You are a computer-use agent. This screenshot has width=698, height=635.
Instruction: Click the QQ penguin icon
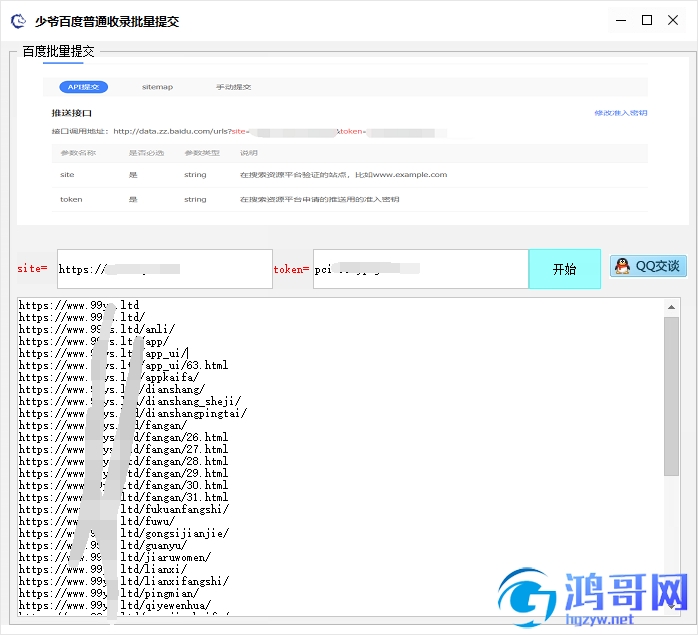pyautogui.click(x=622, y=266)
